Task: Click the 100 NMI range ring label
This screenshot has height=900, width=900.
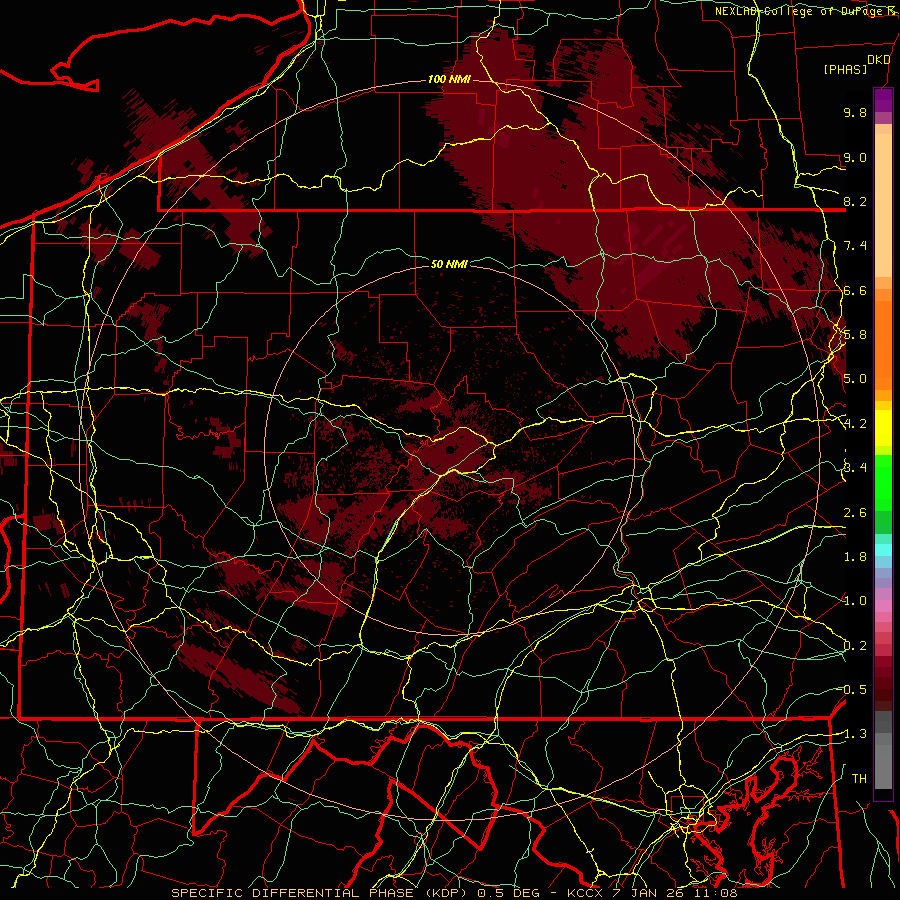Action: click(x=449, y=79)
